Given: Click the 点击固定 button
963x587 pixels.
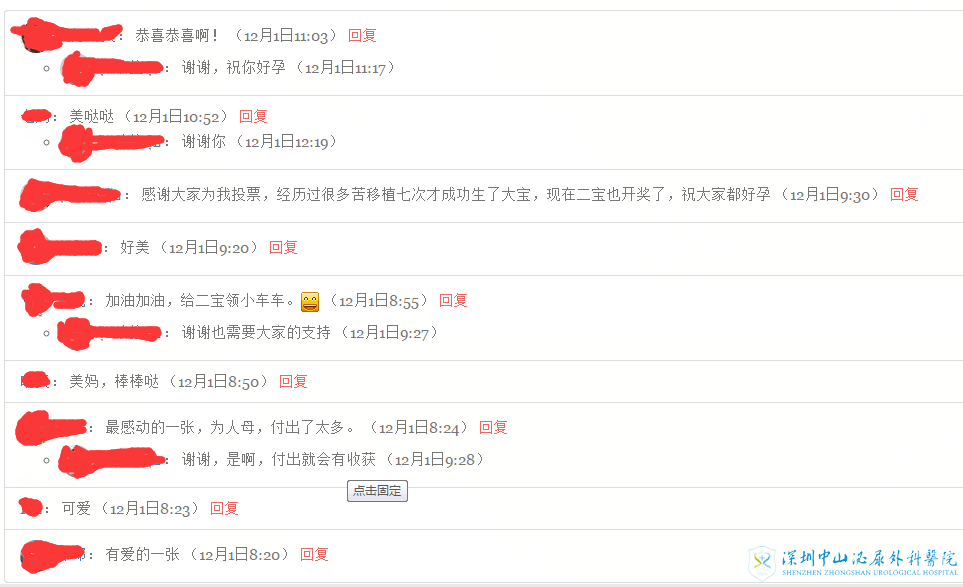Looking at the screenshot, I should pyautogui.click(x=377, y=491).
